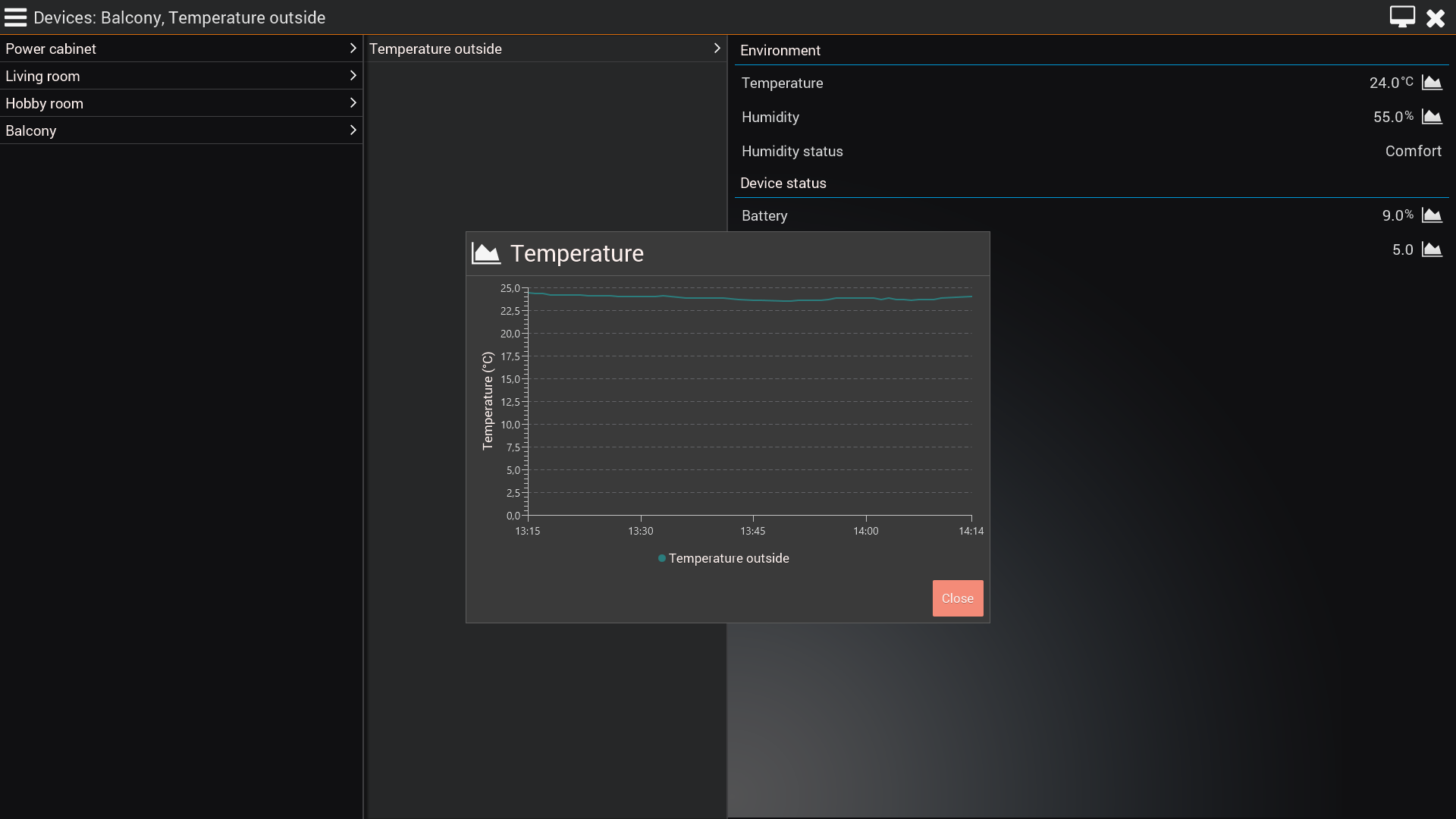Select Balcony in room list
Viewport: 1456px width, 819px height.
coord(31,130)
